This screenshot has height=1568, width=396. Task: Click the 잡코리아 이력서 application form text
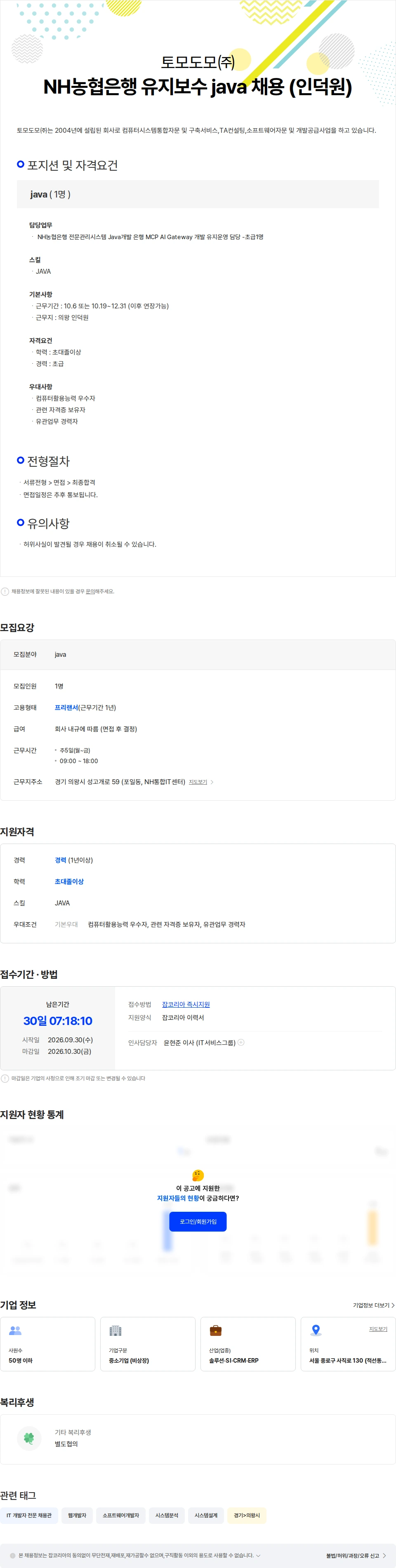pos(183,1018)
